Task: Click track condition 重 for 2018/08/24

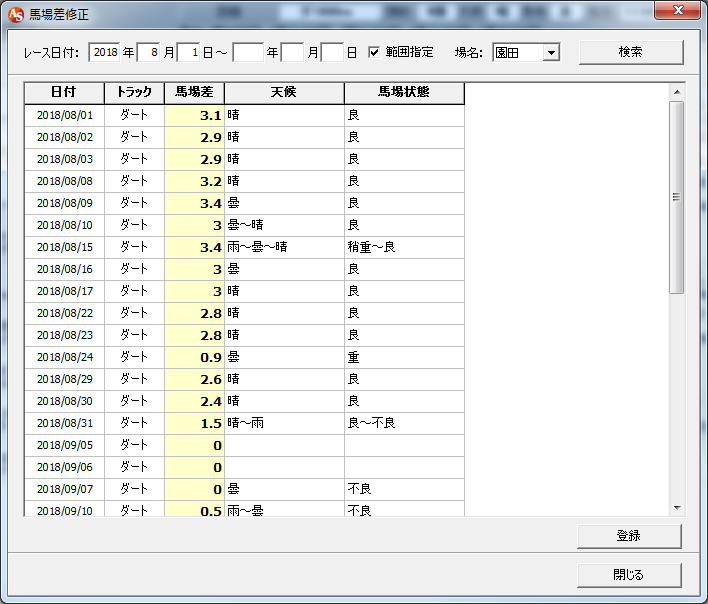Action: 404,358
